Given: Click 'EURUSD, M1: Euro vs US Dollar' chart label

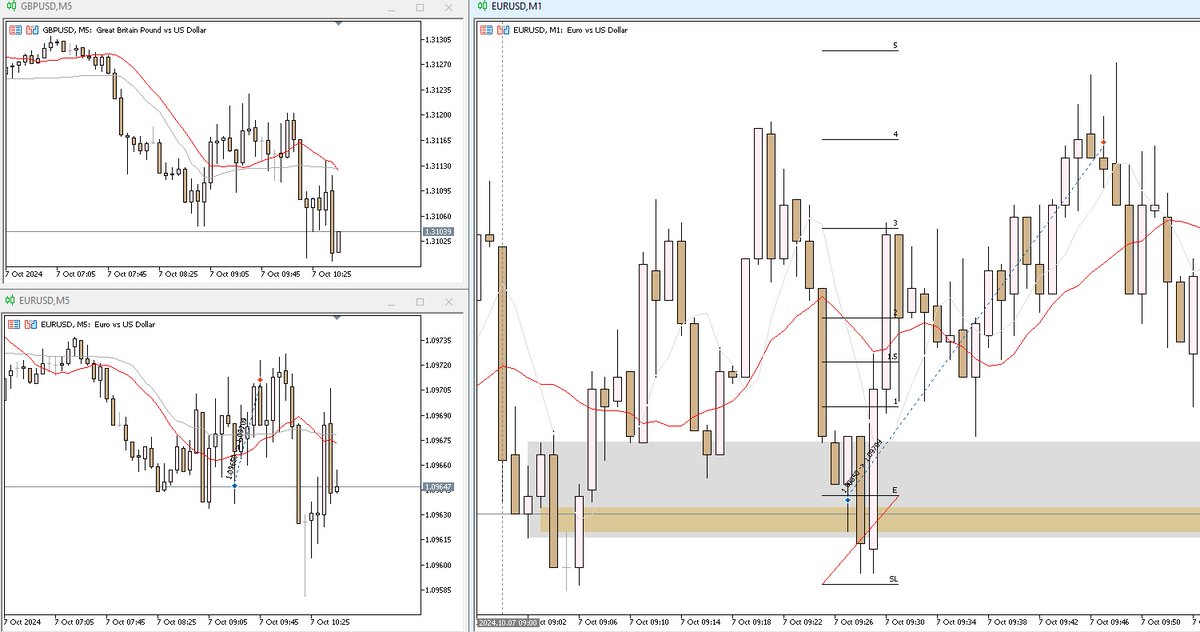Looking at the screenshot, I should (570, 30).
